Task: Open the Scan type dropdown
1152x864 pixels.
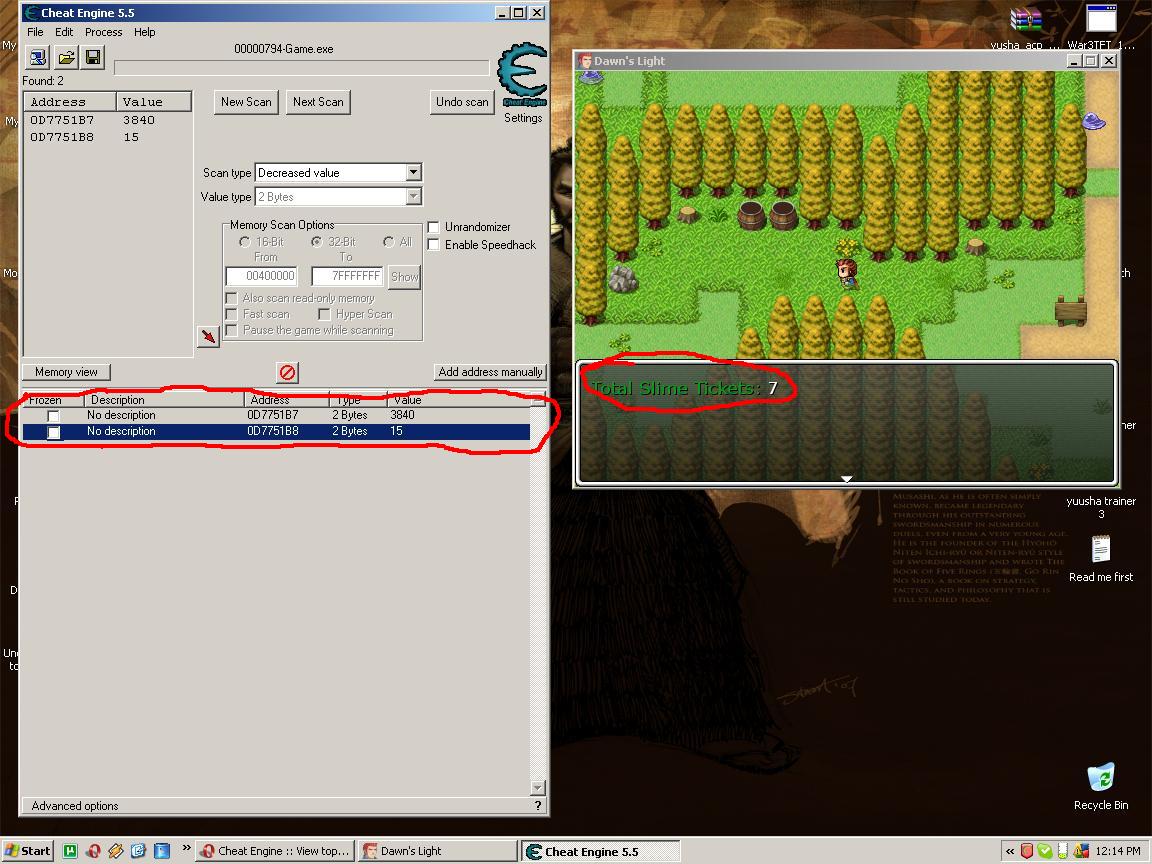Action: 414,173
